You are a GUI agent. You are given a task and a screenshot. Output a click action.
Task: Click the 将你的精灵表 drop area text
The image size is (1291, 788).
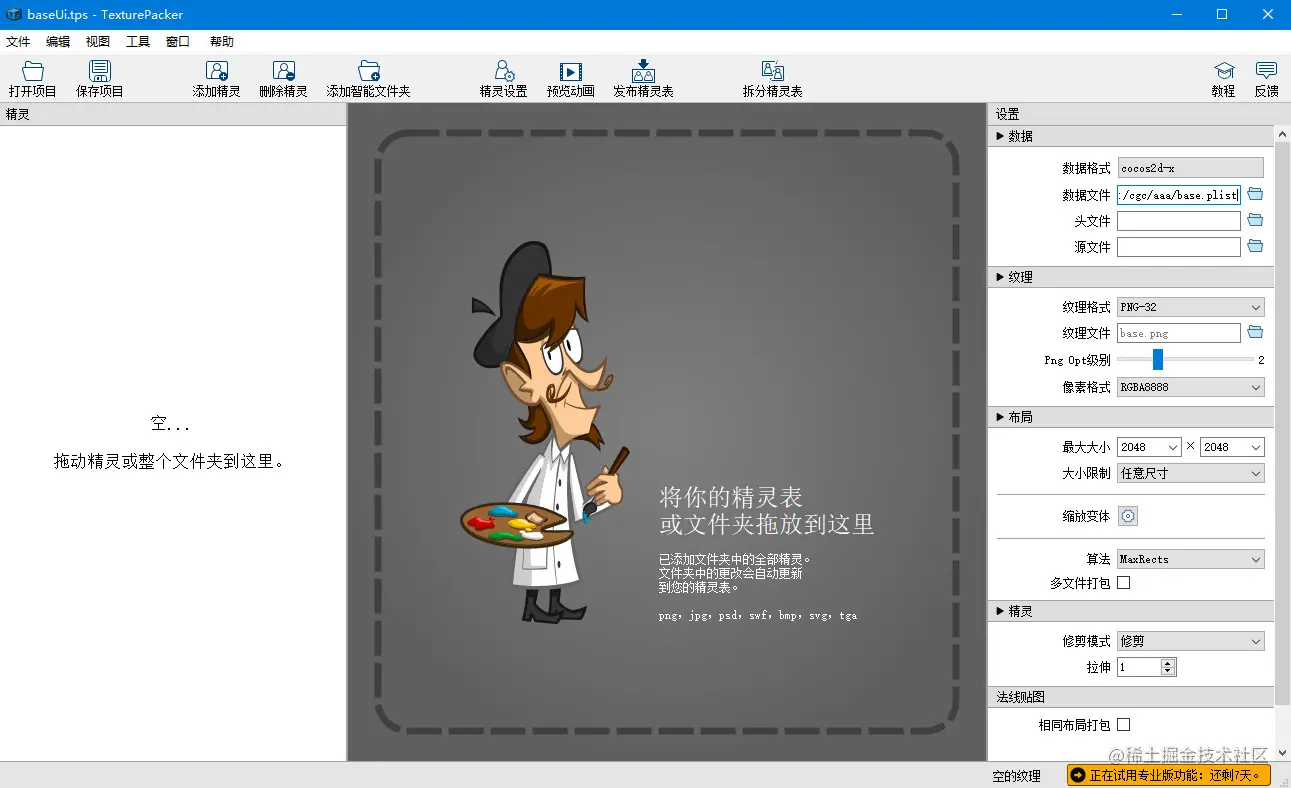coord(731,496)
